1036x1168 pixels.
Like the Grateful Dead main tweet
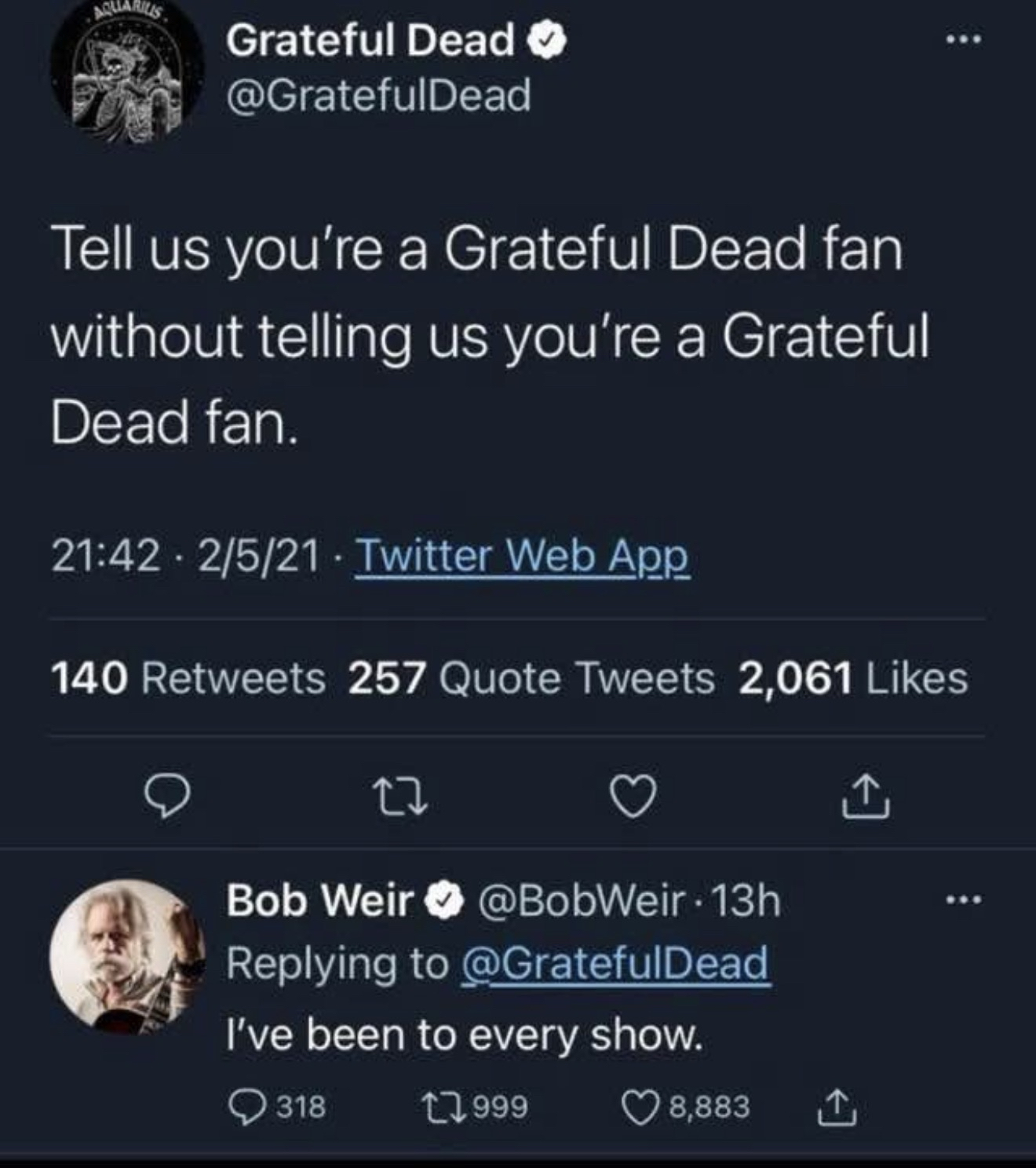tap(633, 798)
